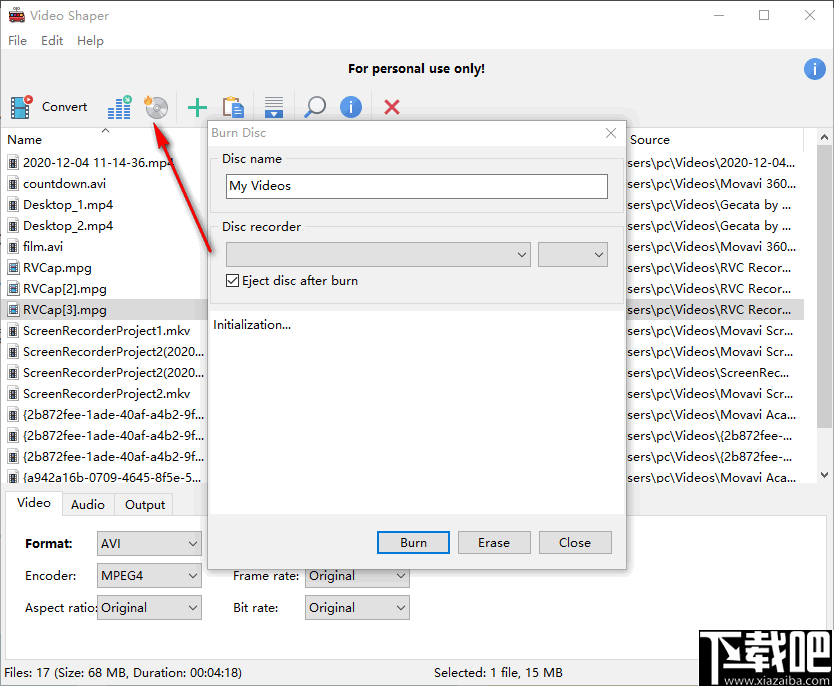Open the Help menu

point(90,41)
